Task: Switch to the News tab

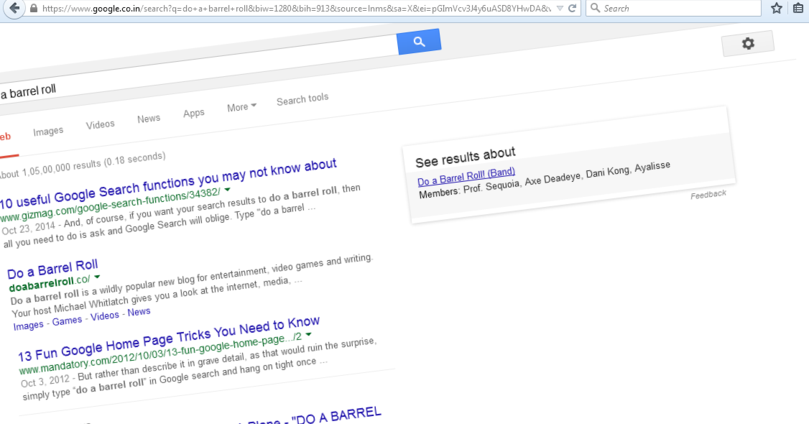Action: (149, 119)
